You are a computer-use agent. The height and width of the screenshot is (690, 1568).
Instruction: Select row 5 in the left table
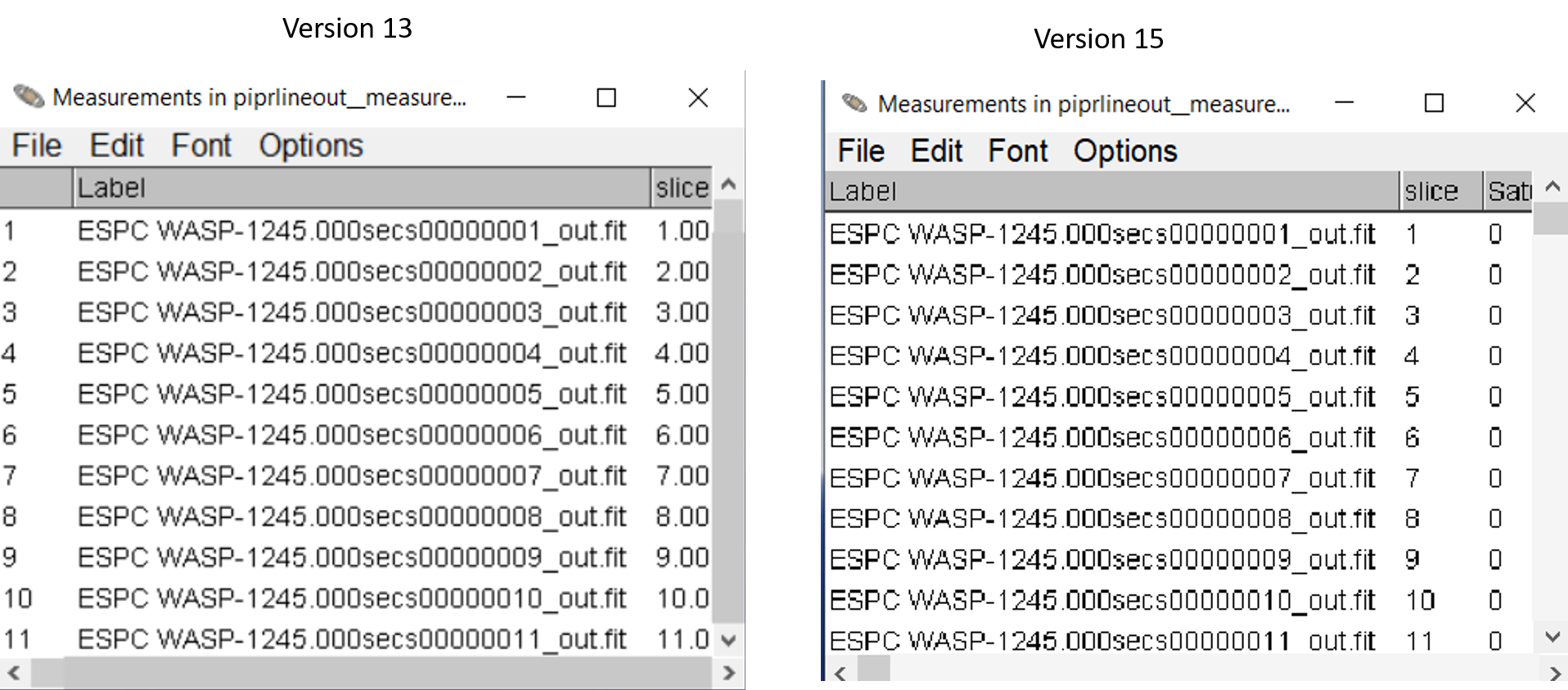coord(352,395)
